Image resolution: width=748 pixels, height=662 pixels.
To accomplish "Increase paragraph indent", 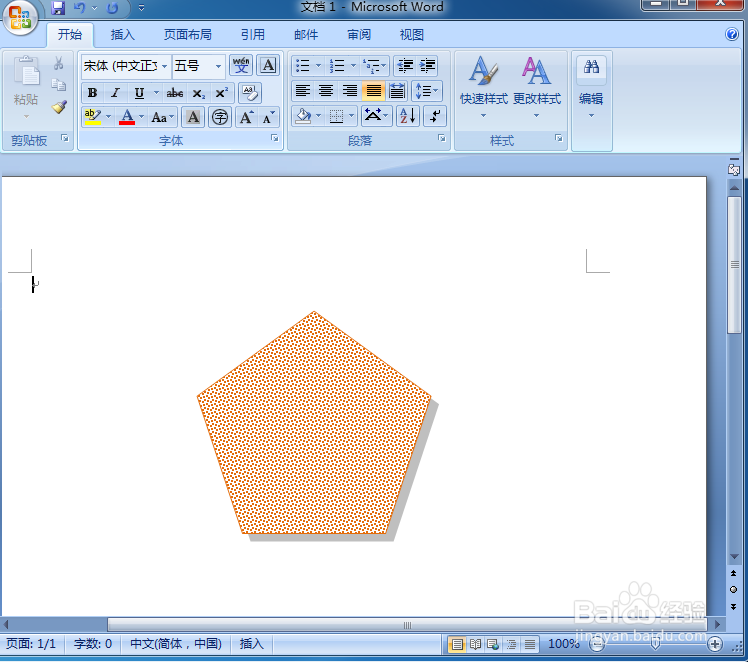I will (427, 65).
